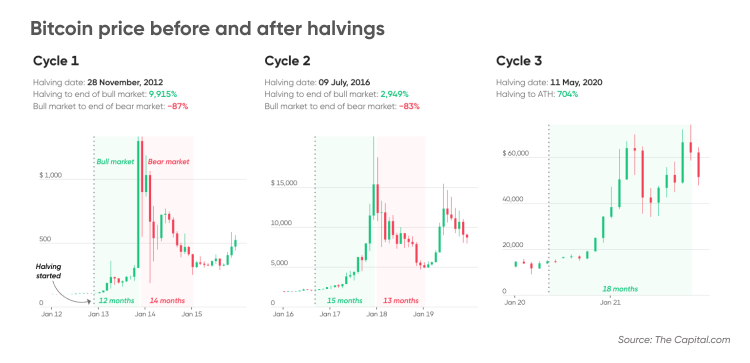Click the red 'Bear market' label

tap(168, 162)
